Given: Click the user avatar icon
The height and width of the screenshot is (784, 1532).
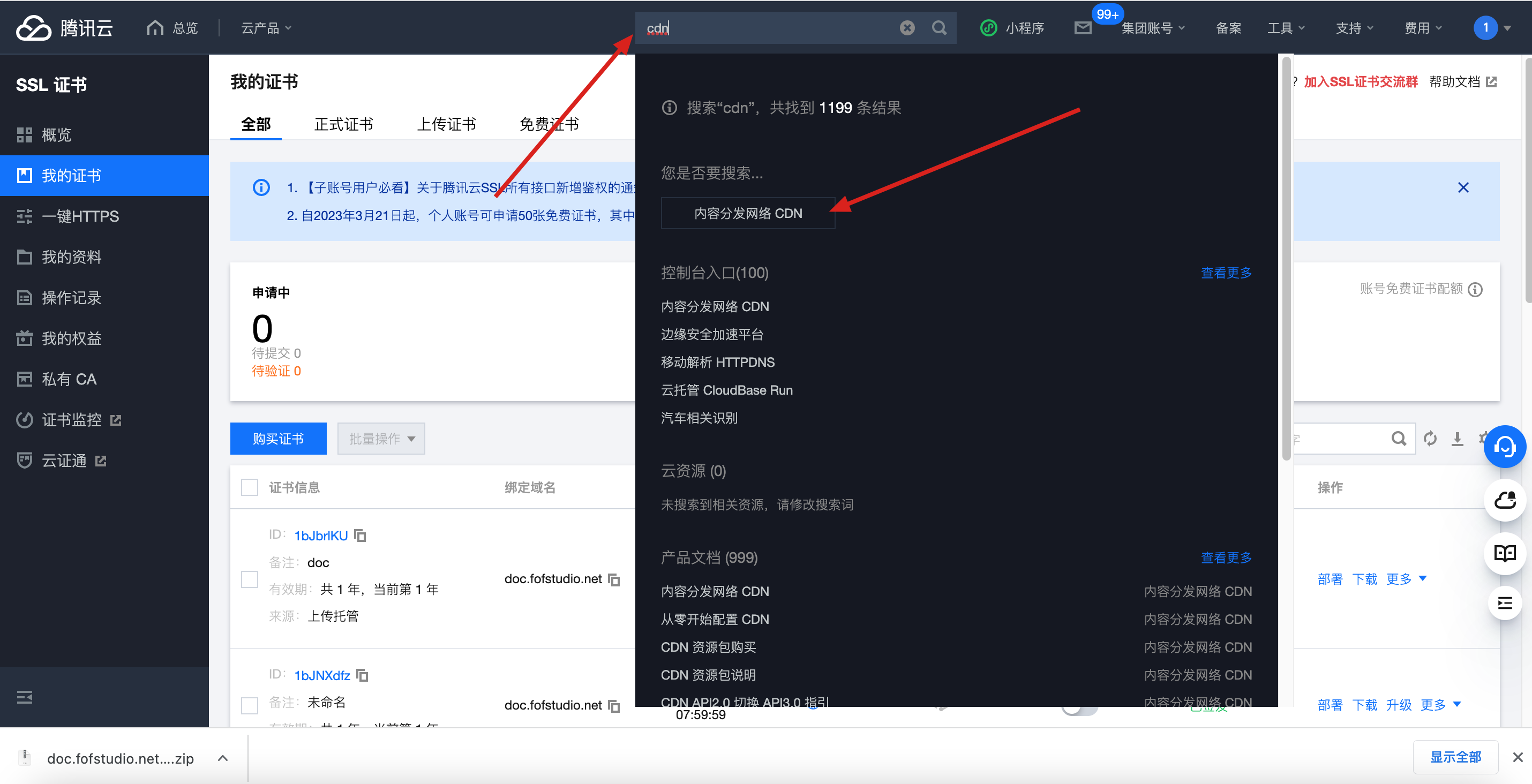Looking at the screenshot, I should tap(1485, 27).
